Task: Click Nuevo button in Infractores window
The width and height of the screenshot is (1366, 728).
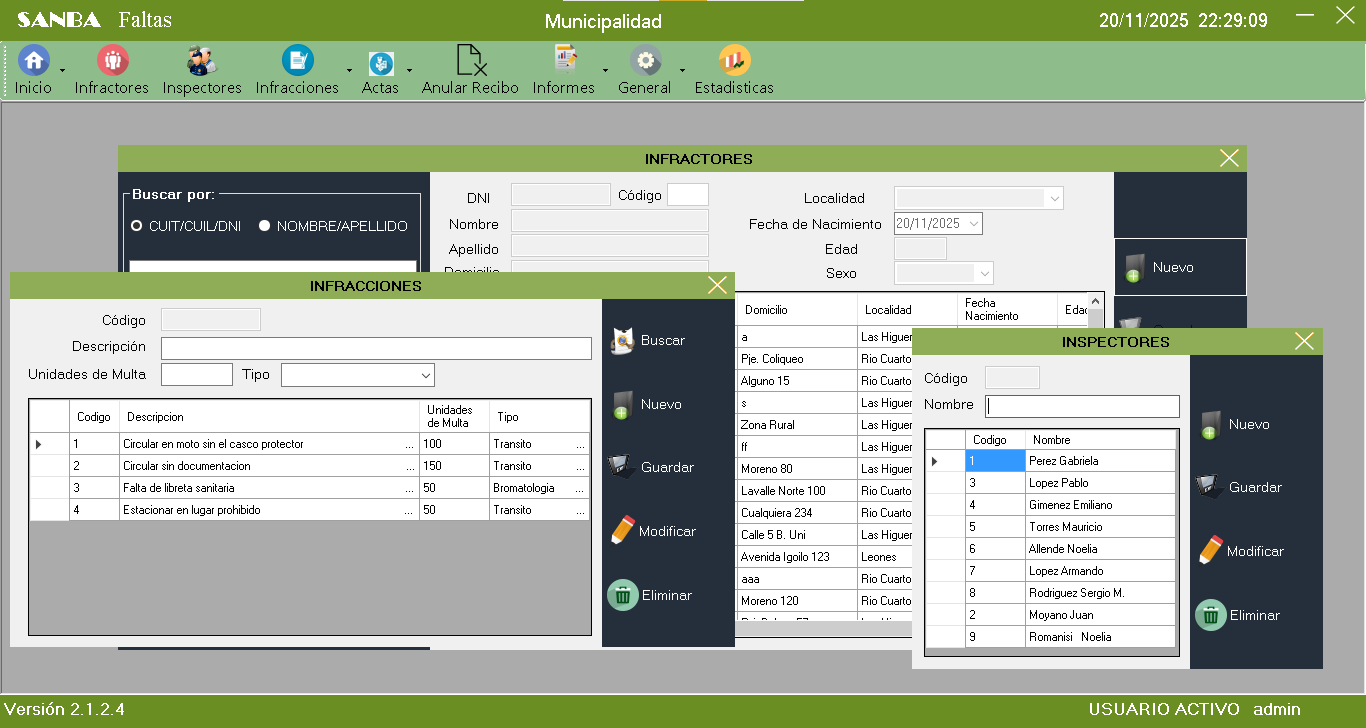Action: pyautogui.click(x=1180, y=267)
